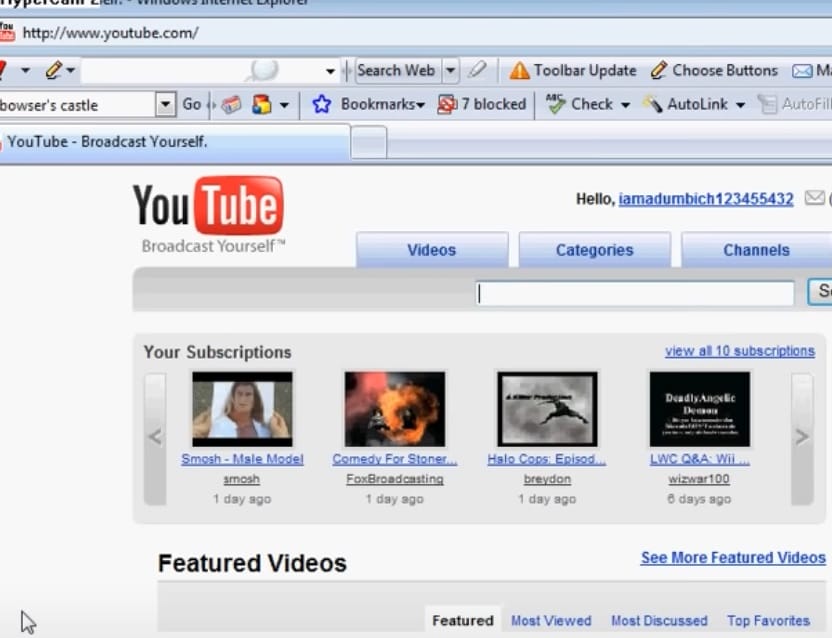The height and width of the screenshot is (638, 832).
Task: Expand the AutoLink dropdown arrow
Action: (x=740, y=105)
